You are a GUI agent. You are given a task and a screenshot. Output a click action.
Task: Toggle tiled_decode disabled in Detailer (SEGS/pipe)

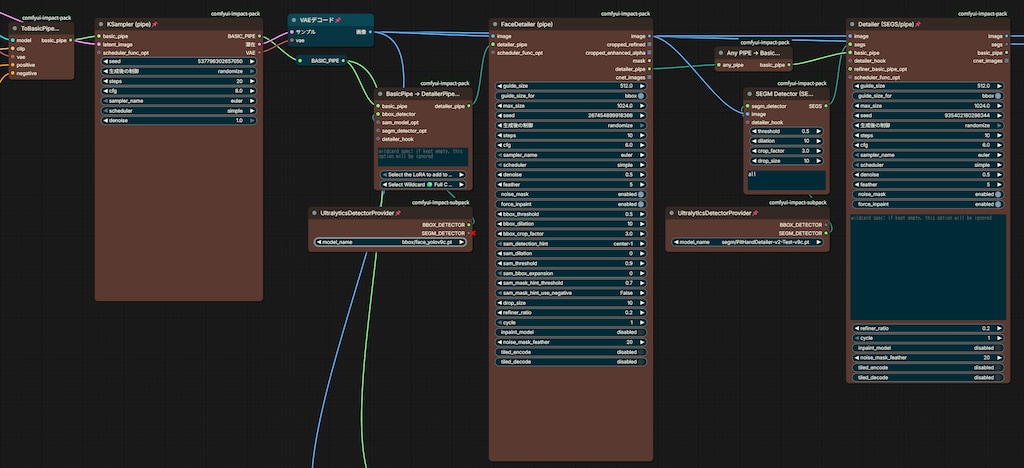point(928,377)
